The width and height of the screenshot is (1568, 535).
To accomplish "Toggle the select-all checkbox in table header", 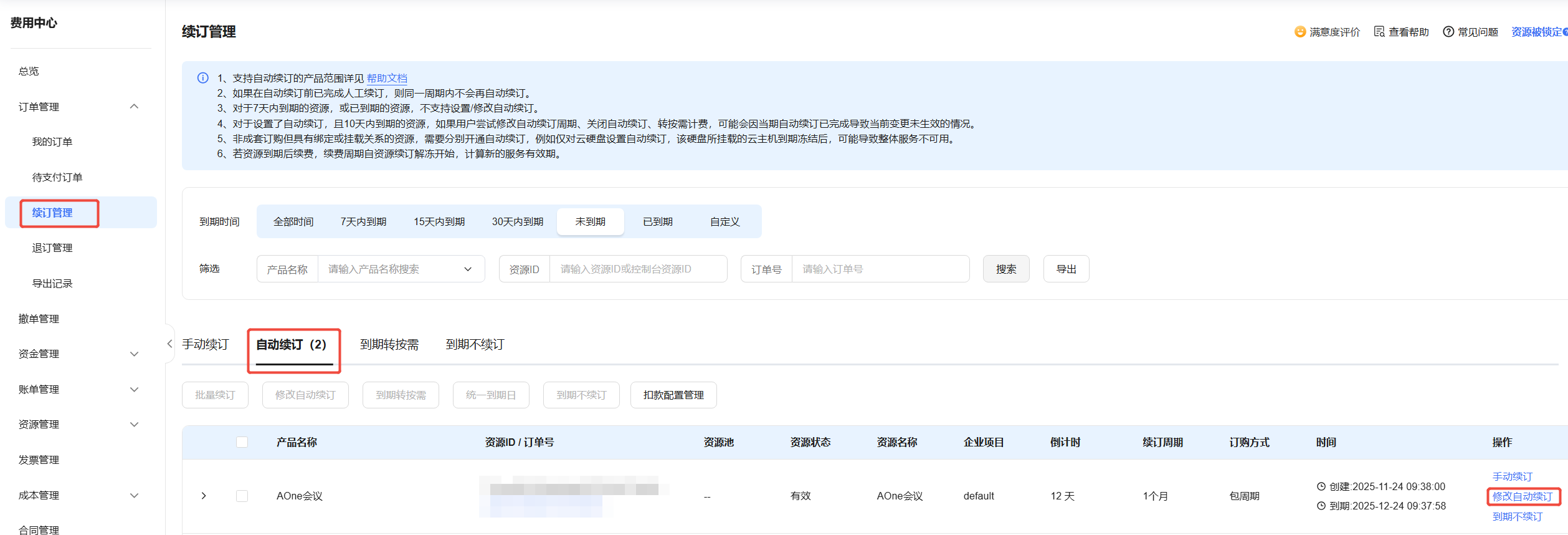I will (x=242, y=442).
